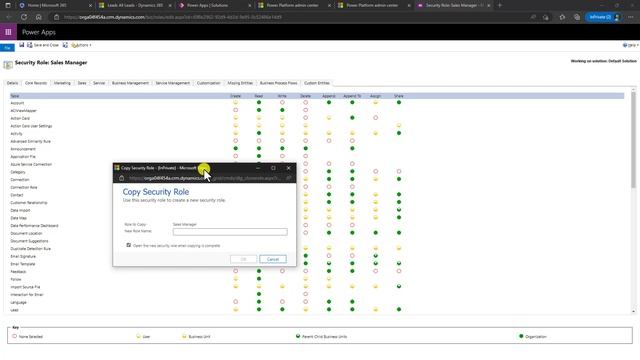The width and height of the screenshot is (640, 360).
Task: Click the Append To column header
Action: [x=352, y=96]
